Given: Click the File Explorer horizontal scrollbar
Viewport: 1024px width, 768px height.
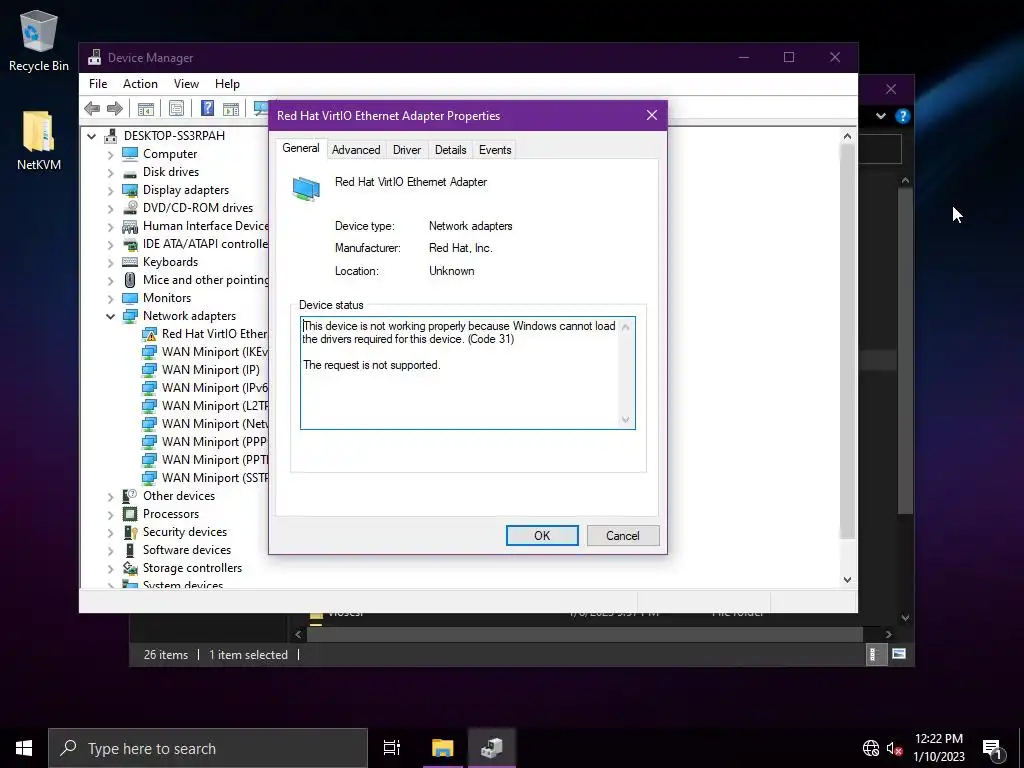Looking at the screenshot, I should coord(584,634).
